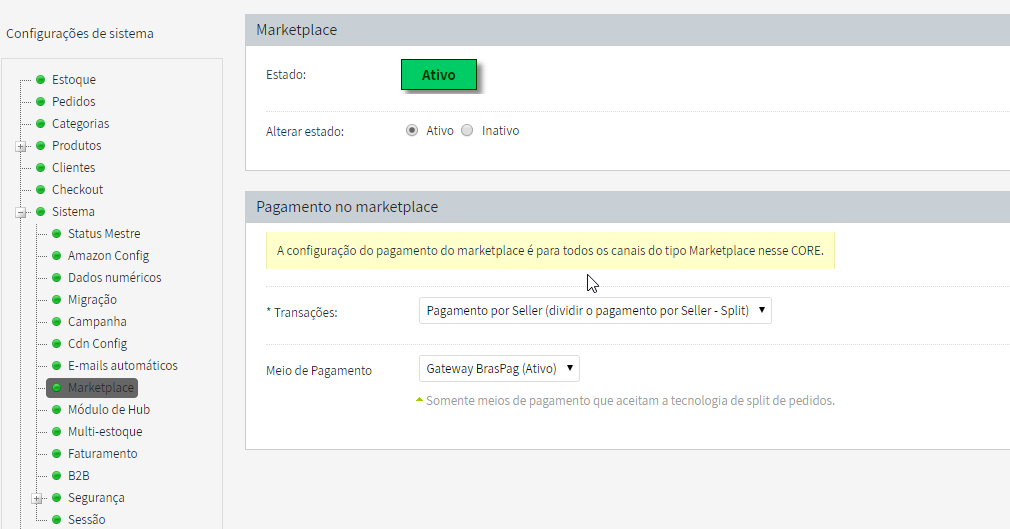Select Migração in the tree
This screenshot has height=529, width=1010.
click(x=92, y=300)
